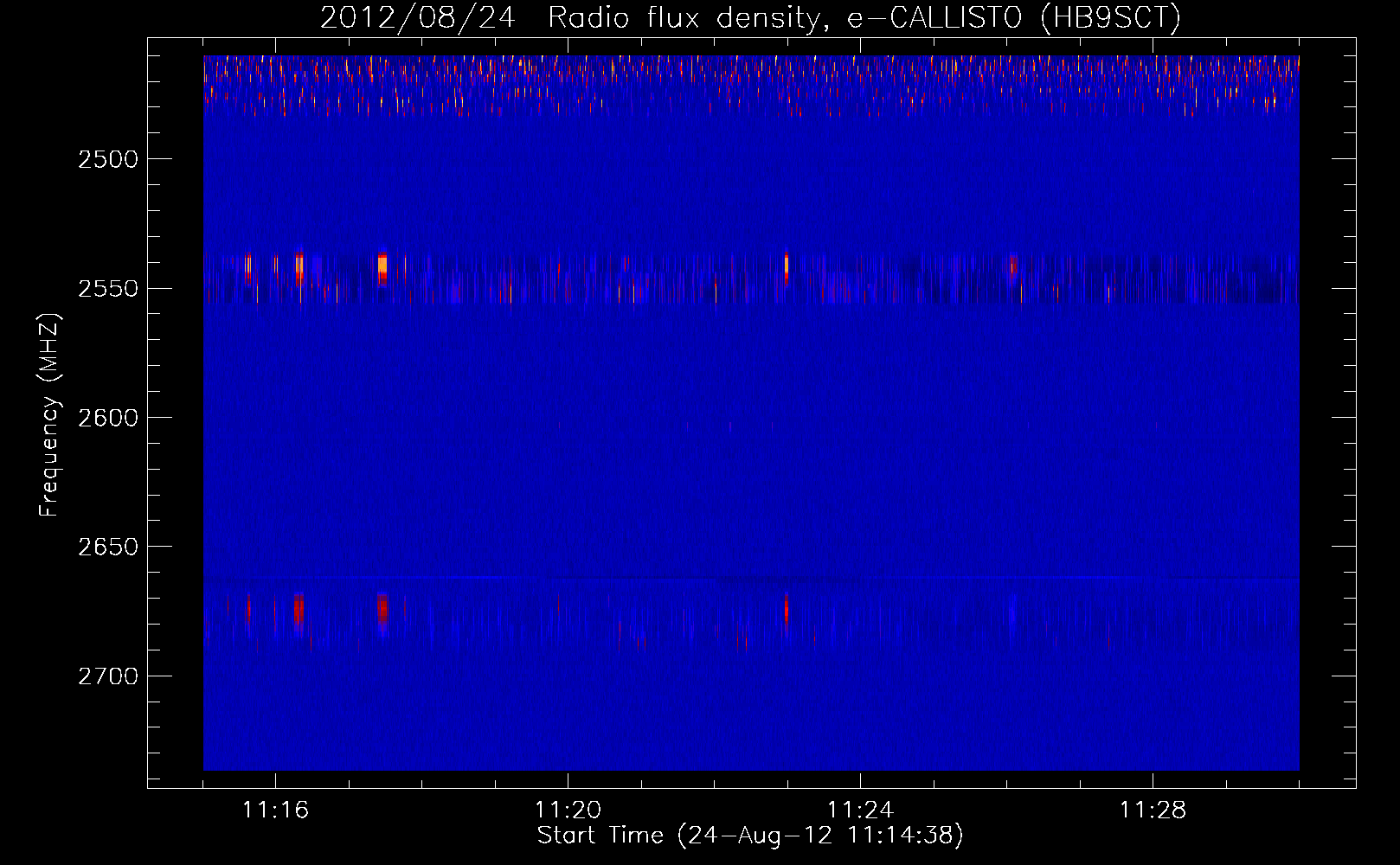Click the 2650 frequency tick label
The height and width of the screenshot is (865, 1400).
point(108,547)
